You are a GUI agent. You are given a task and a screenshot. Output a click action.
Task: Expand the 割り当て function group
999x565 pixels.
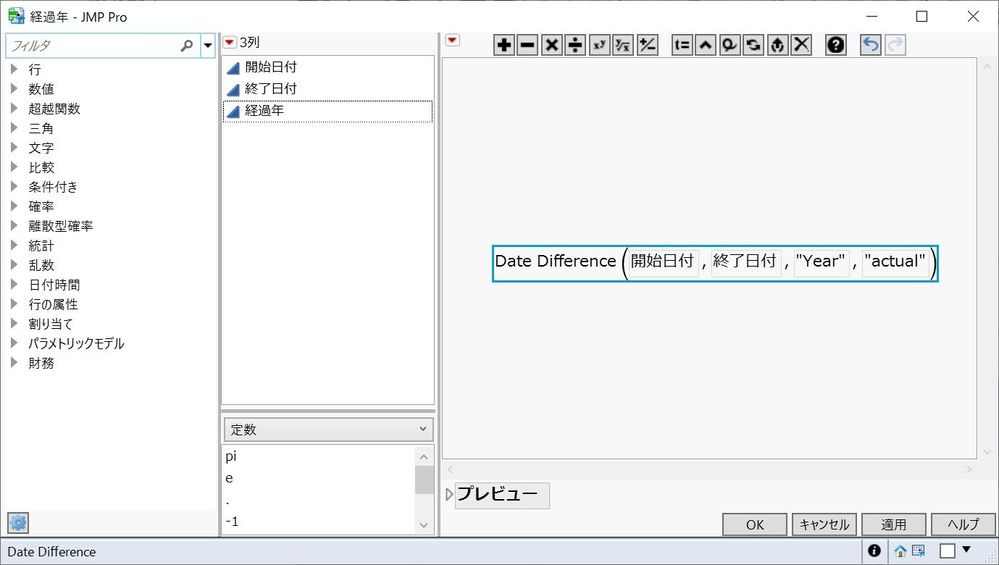[x=14, y=324]
